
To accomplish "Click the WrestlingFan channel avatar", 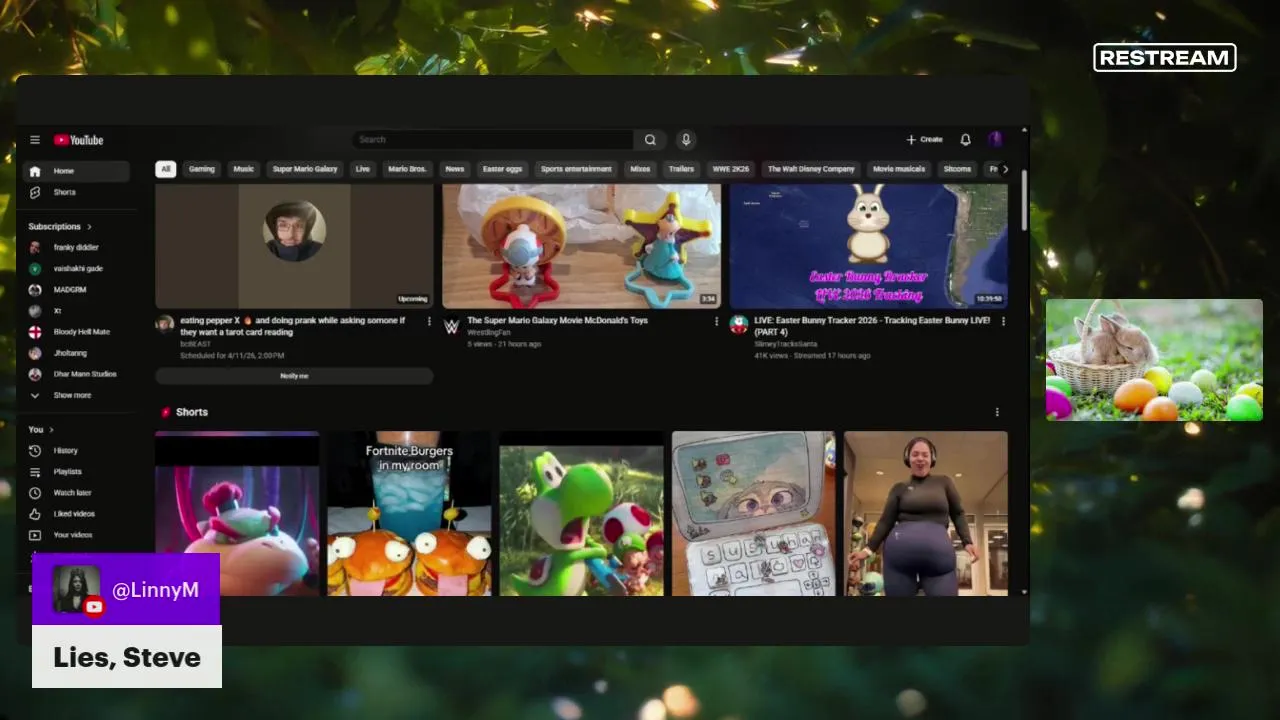I will click(451, 325).
